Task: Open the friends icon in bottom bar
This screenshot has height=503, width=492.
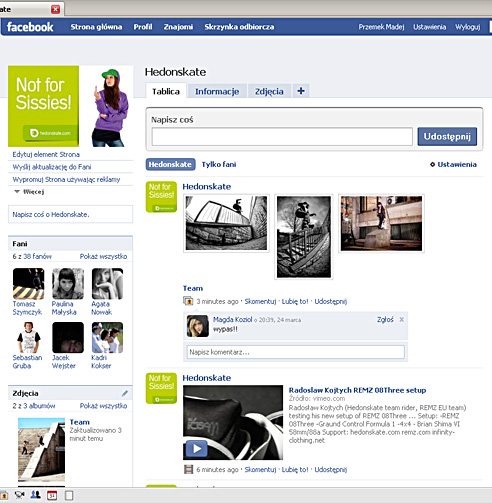Action: 35,495
